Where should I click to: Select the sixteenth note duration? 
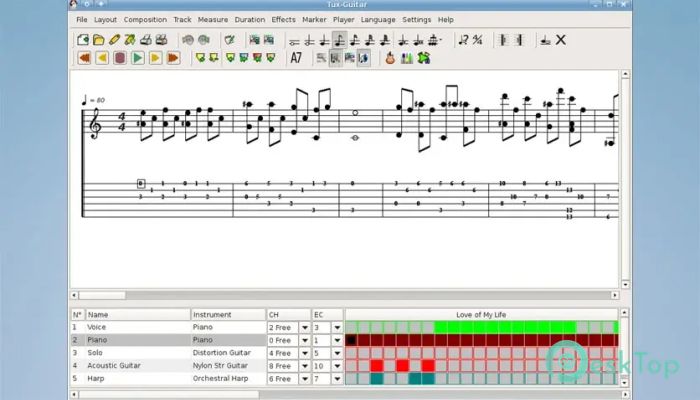click(x=355, y=41)
